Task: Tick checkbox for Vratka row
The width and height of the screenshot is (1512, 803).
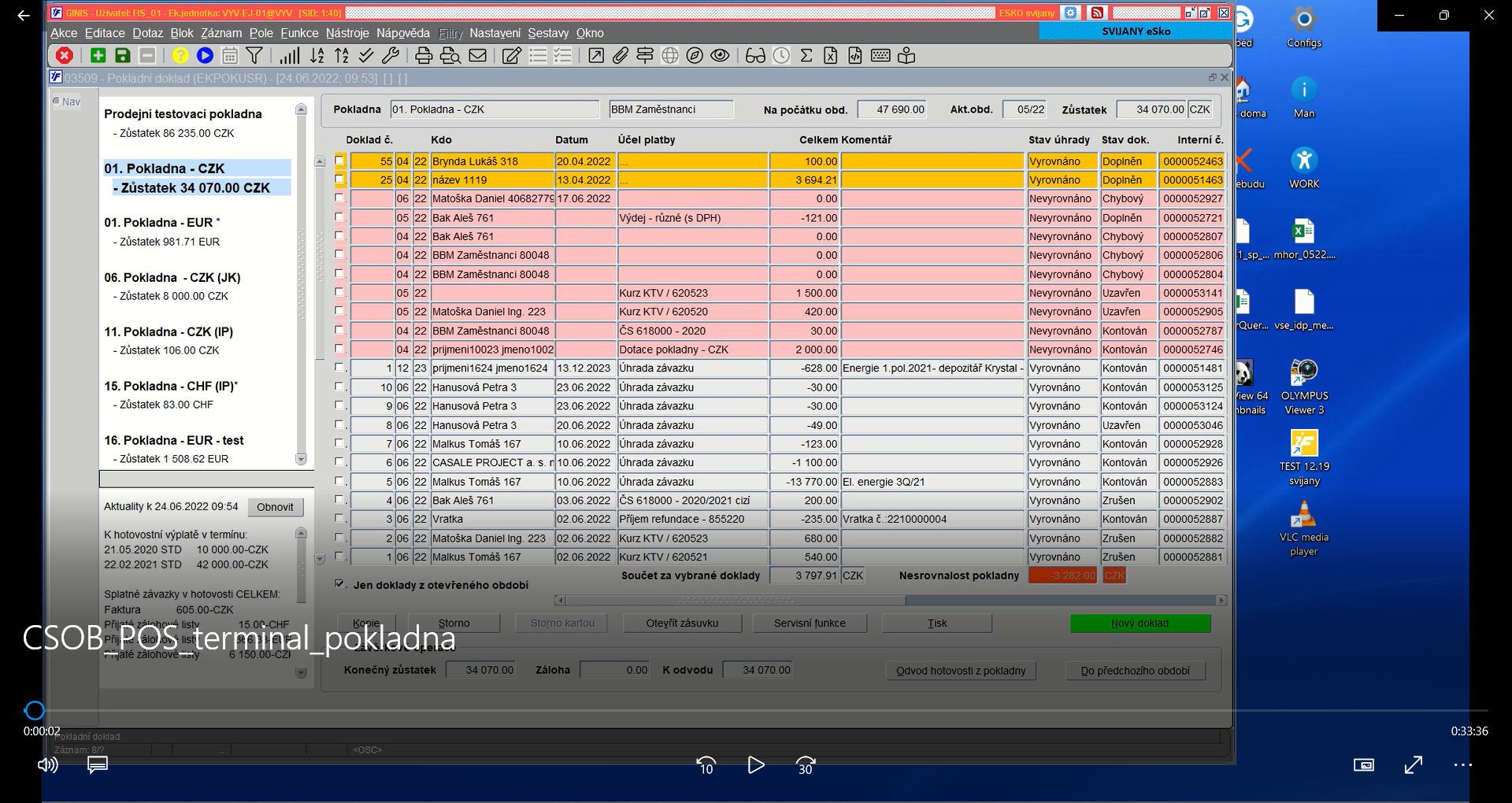Action: coord(339,519)
